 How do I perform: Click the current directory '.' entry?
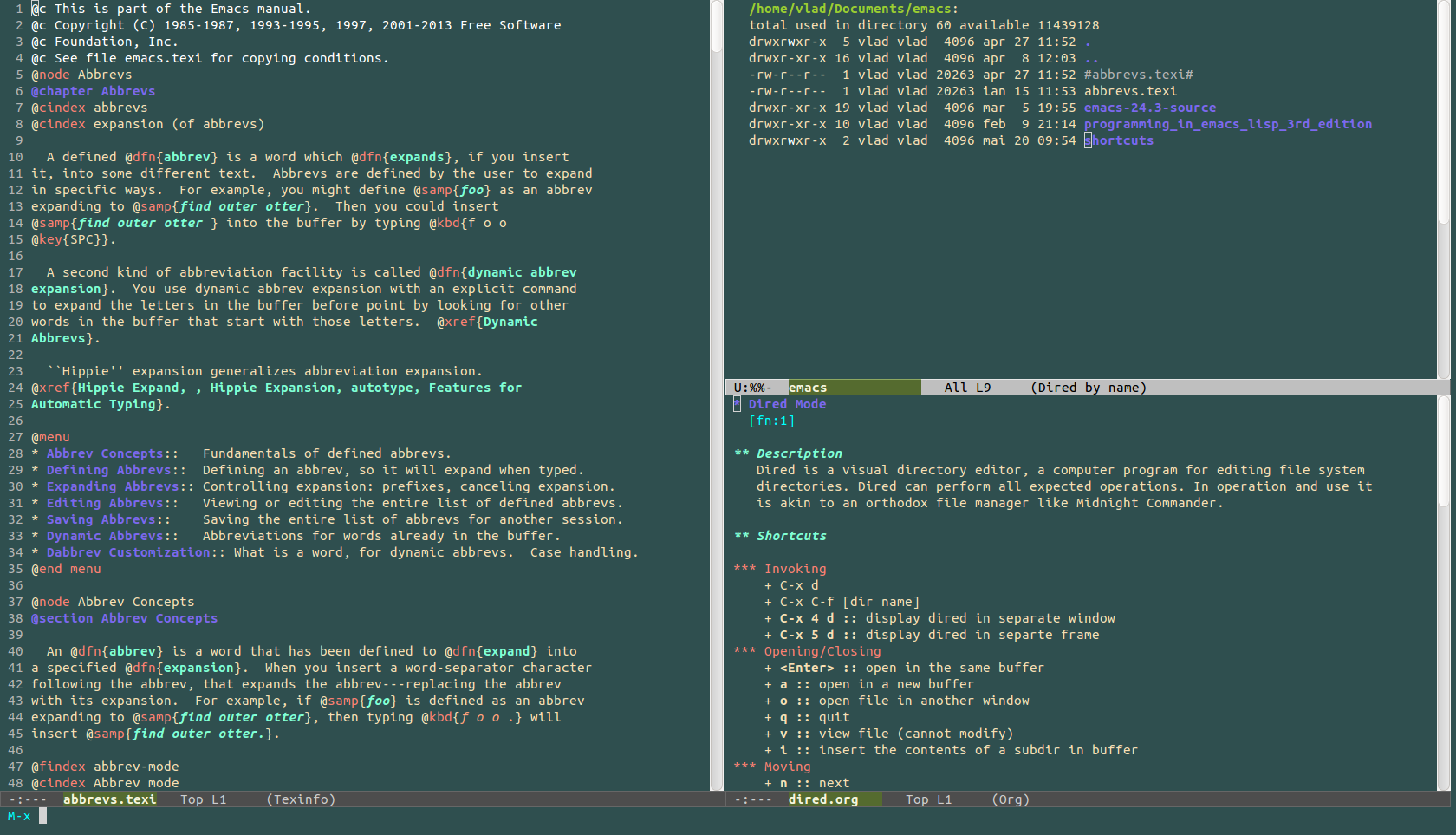click(1088, 42)
